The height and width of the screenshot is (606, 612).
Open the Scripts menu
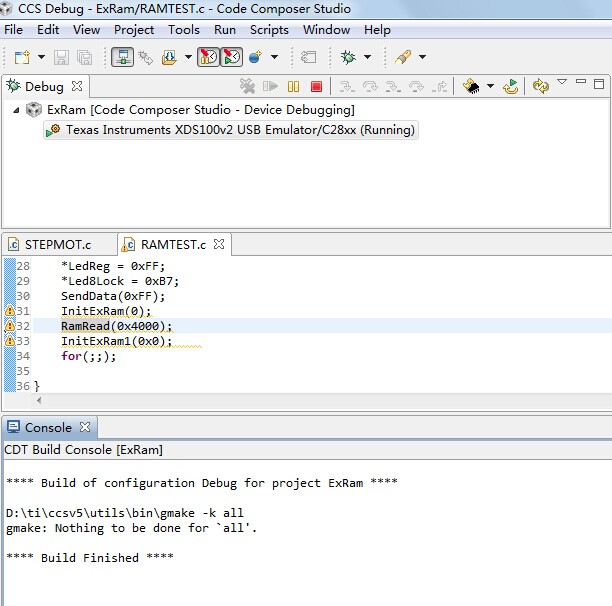point(269,30)
